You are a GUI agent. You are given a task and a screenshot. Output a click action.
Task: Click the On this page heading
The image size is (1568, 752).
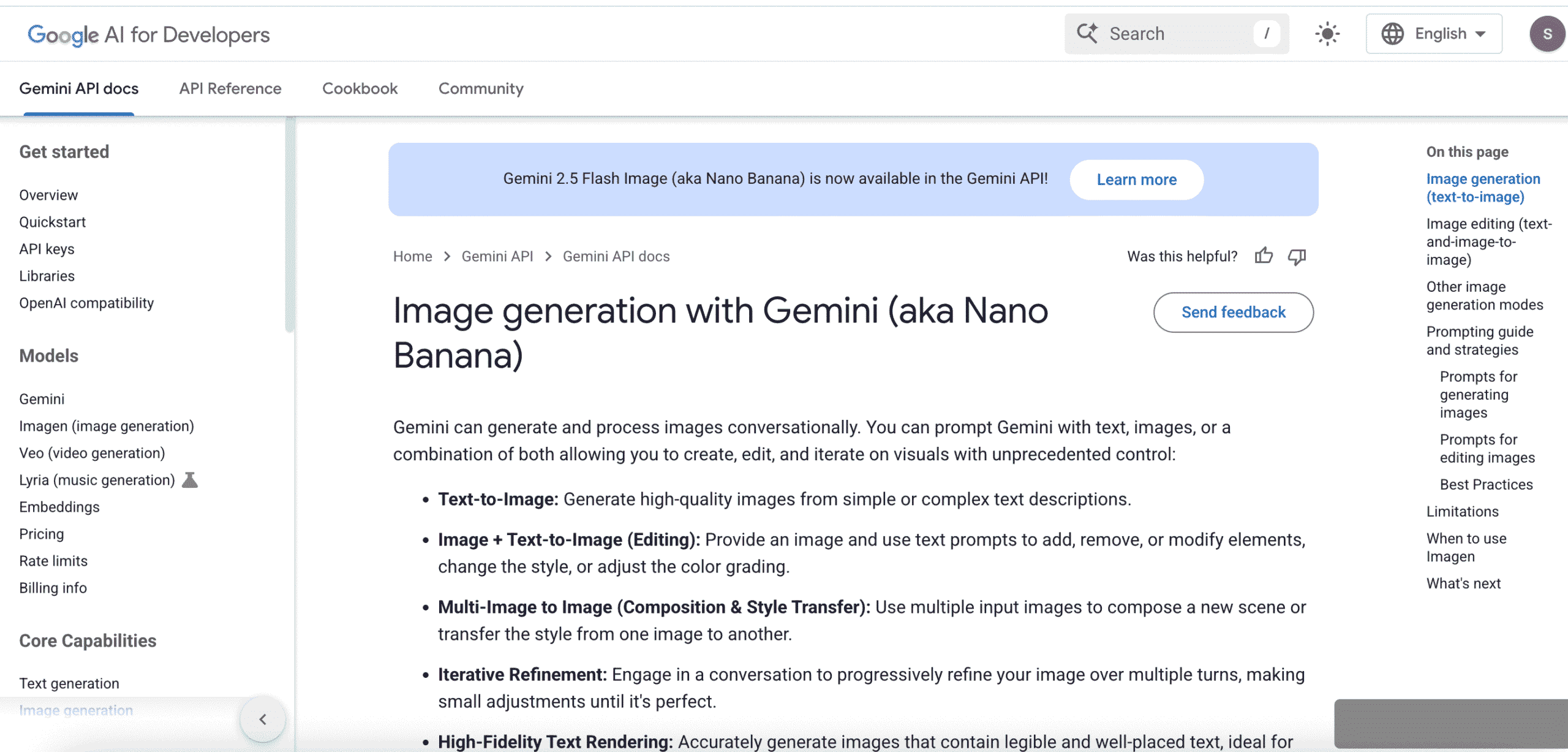[x=1467, y=151]
